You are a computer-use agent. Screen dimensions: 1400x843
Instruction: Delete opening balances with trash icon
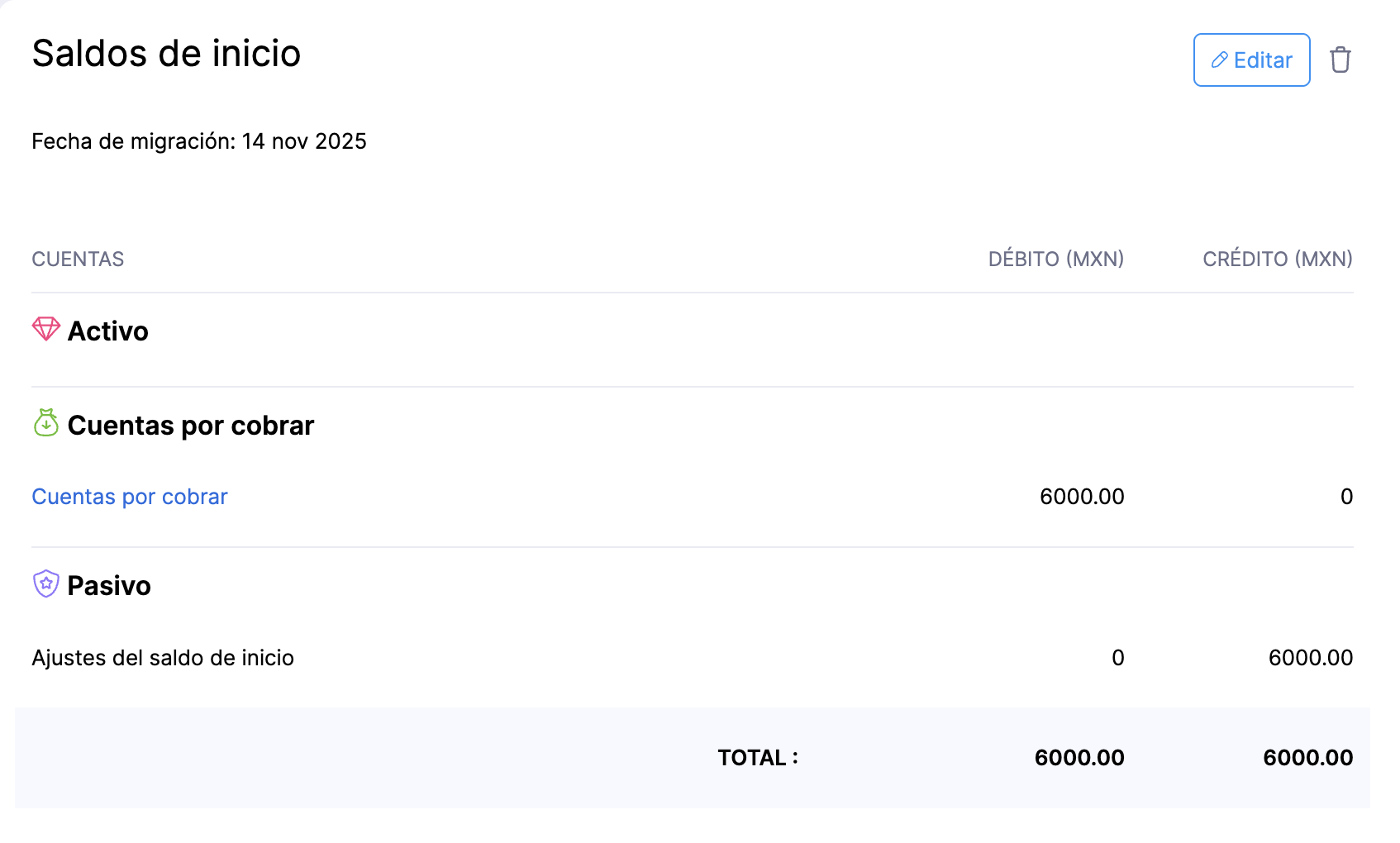(1340, 60)
